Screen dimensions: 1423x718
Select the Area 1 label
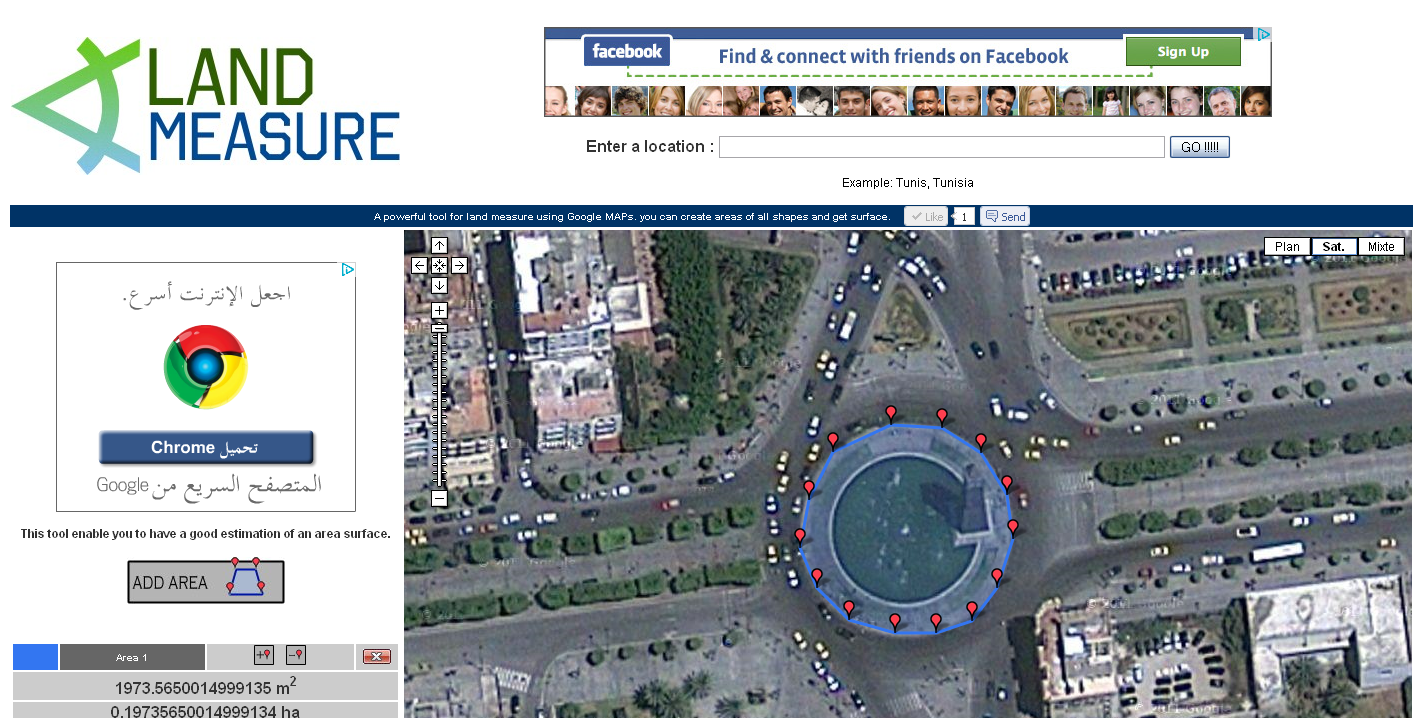[x=132, y=657]
